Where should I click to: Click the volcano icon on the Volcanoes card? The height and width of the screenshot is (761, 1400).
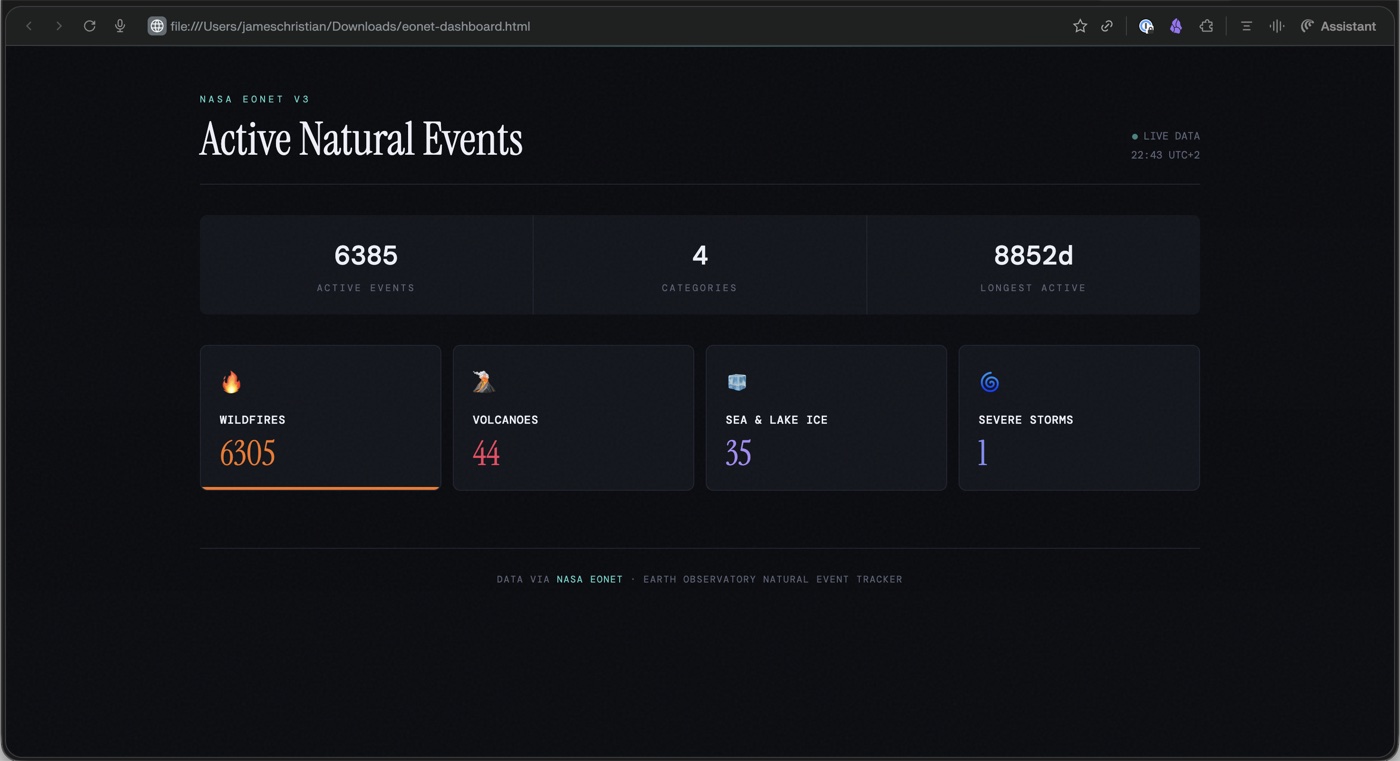click(x=484, y=382)
